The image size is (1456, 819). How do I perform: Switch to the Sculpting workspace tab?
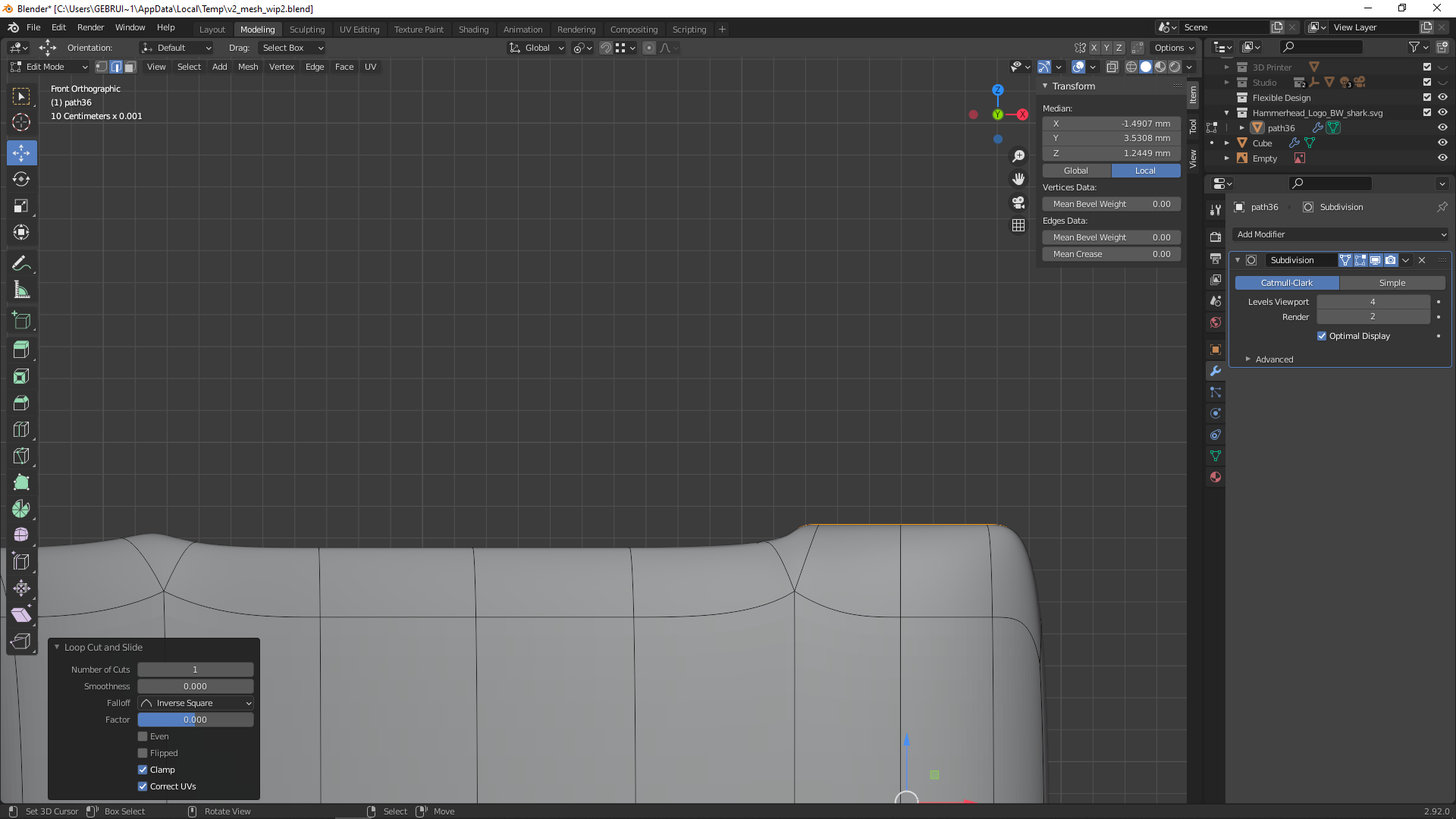coord(306,29)
